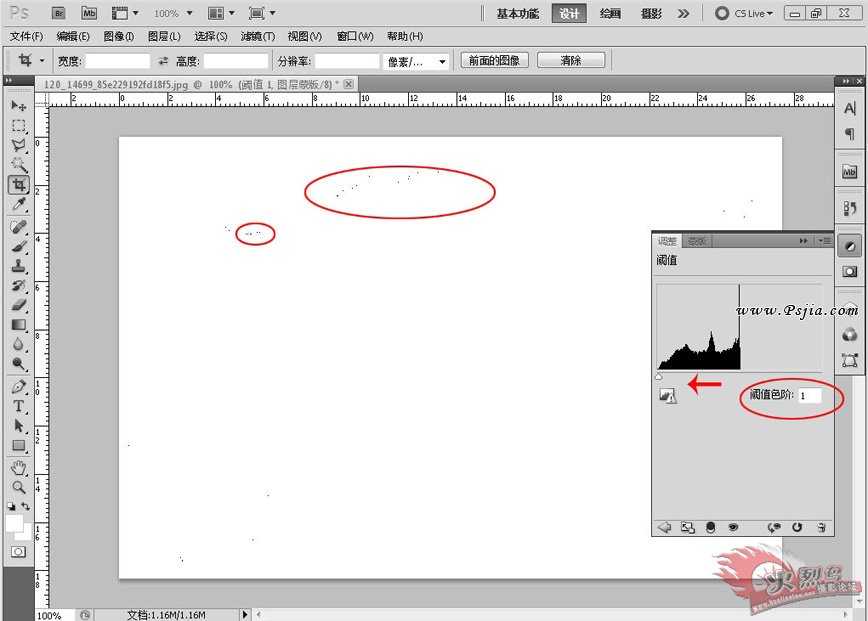
Task: Select the Crop tool in toolbox
Action: point(18,185)
